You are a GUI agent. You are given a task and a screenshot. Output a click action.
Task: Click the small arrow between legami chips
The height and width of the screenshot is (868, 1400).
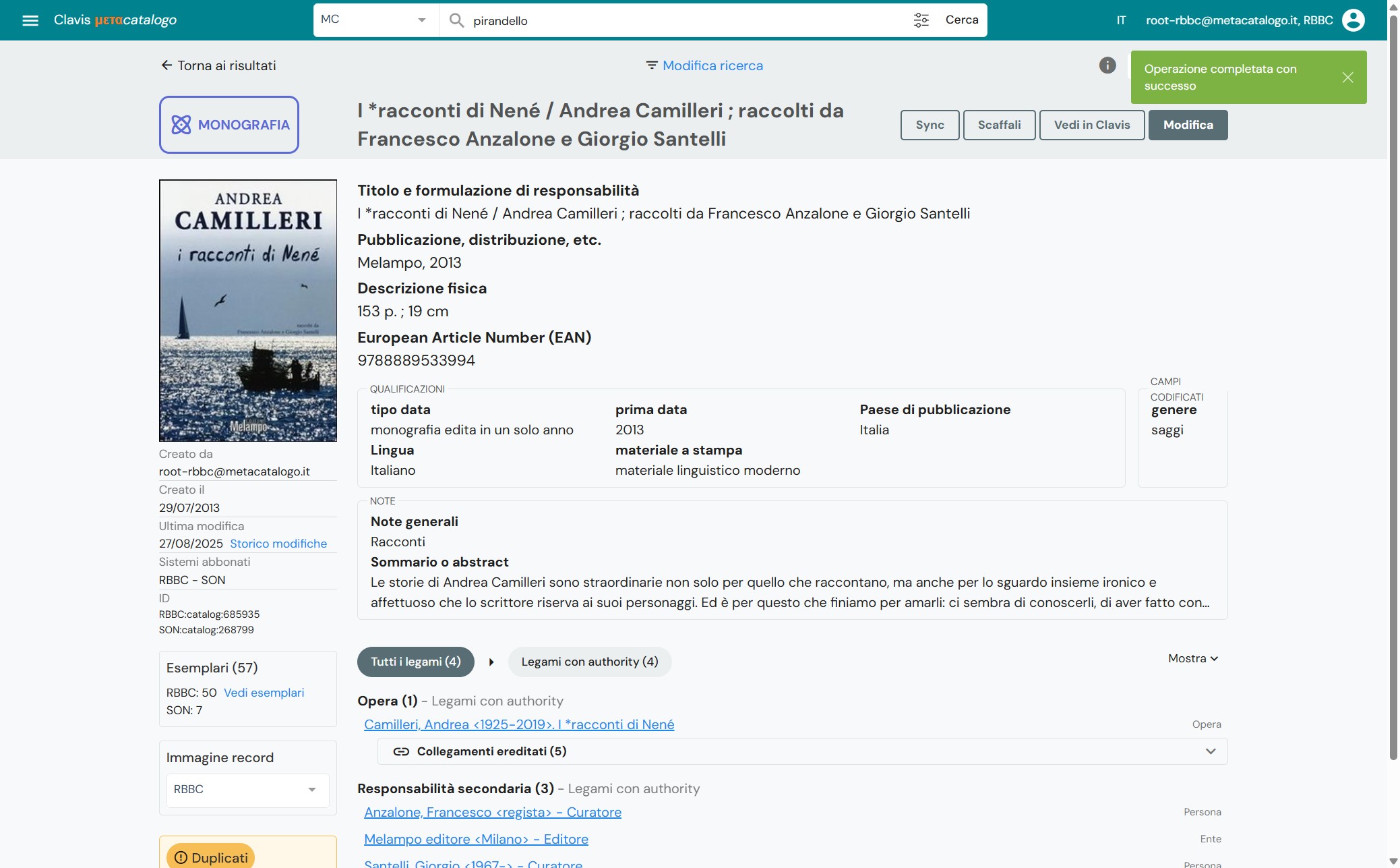point(491,662)
